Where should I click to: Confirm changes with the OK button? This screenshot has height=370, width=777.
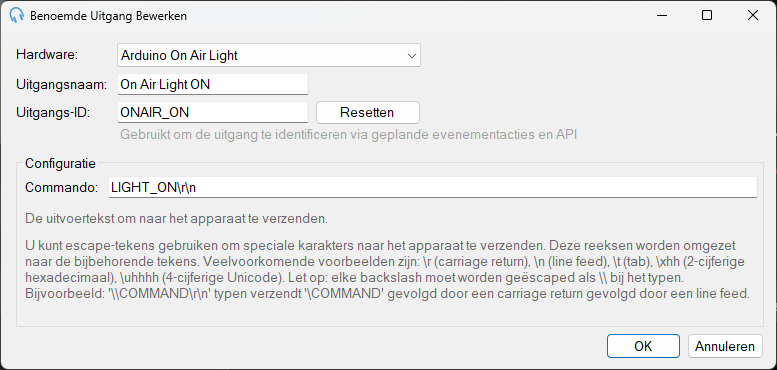pos(643,346)
